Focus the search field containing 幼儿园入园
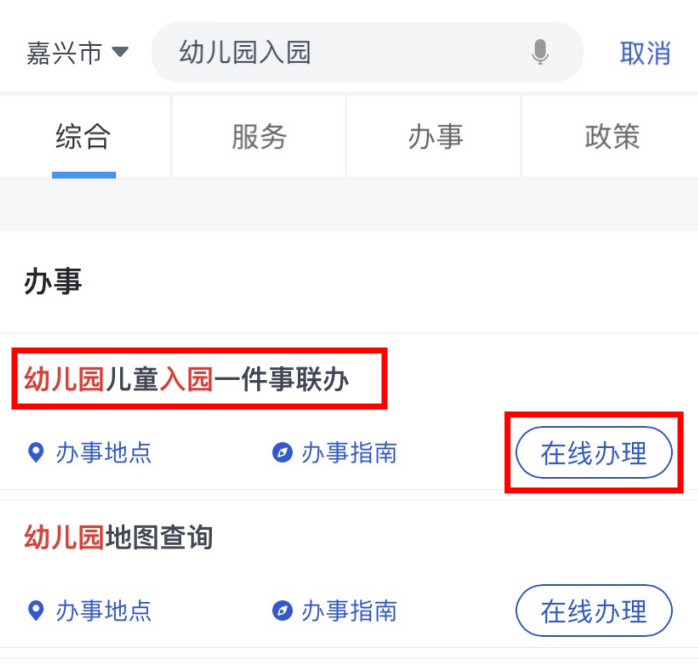698x664 pixels. [340, 52]
